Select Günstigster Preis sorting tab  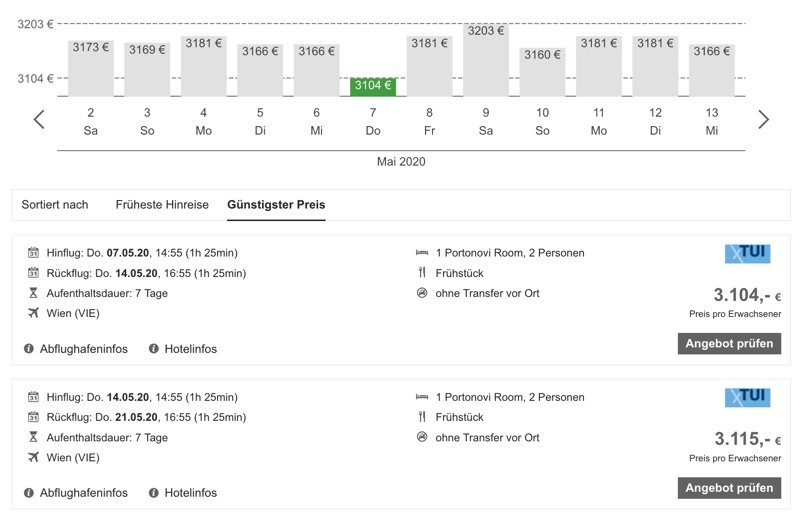pos(276,205)
